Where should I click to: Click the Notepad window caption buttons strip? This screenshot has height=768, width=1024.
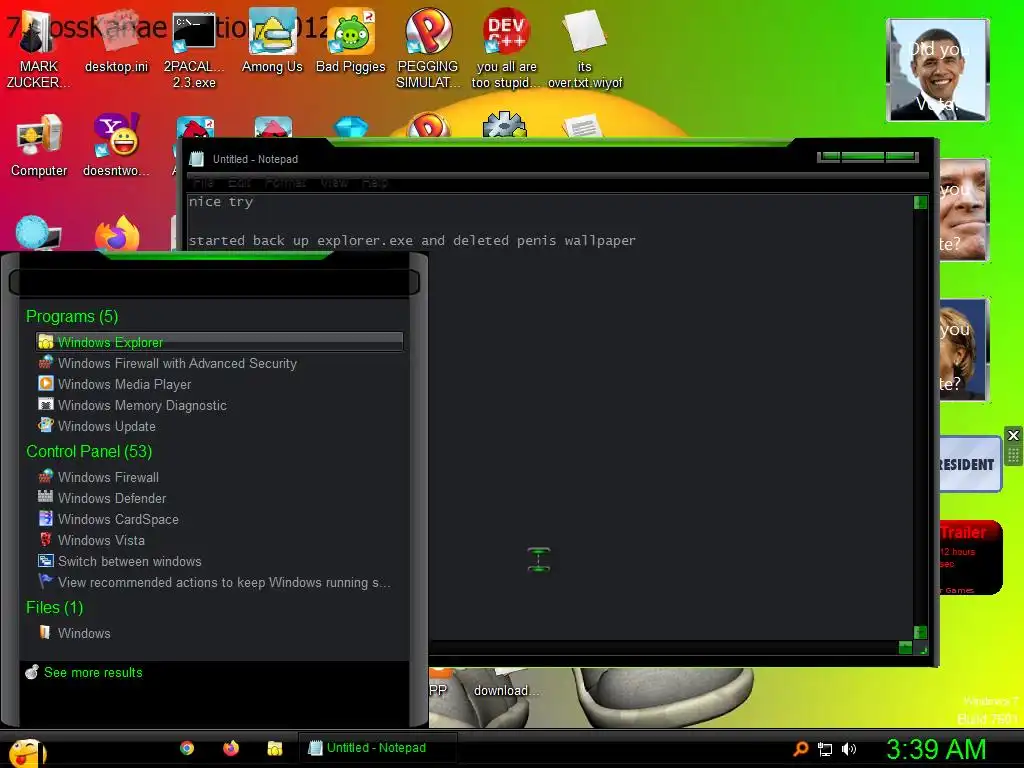pos(867,157)
